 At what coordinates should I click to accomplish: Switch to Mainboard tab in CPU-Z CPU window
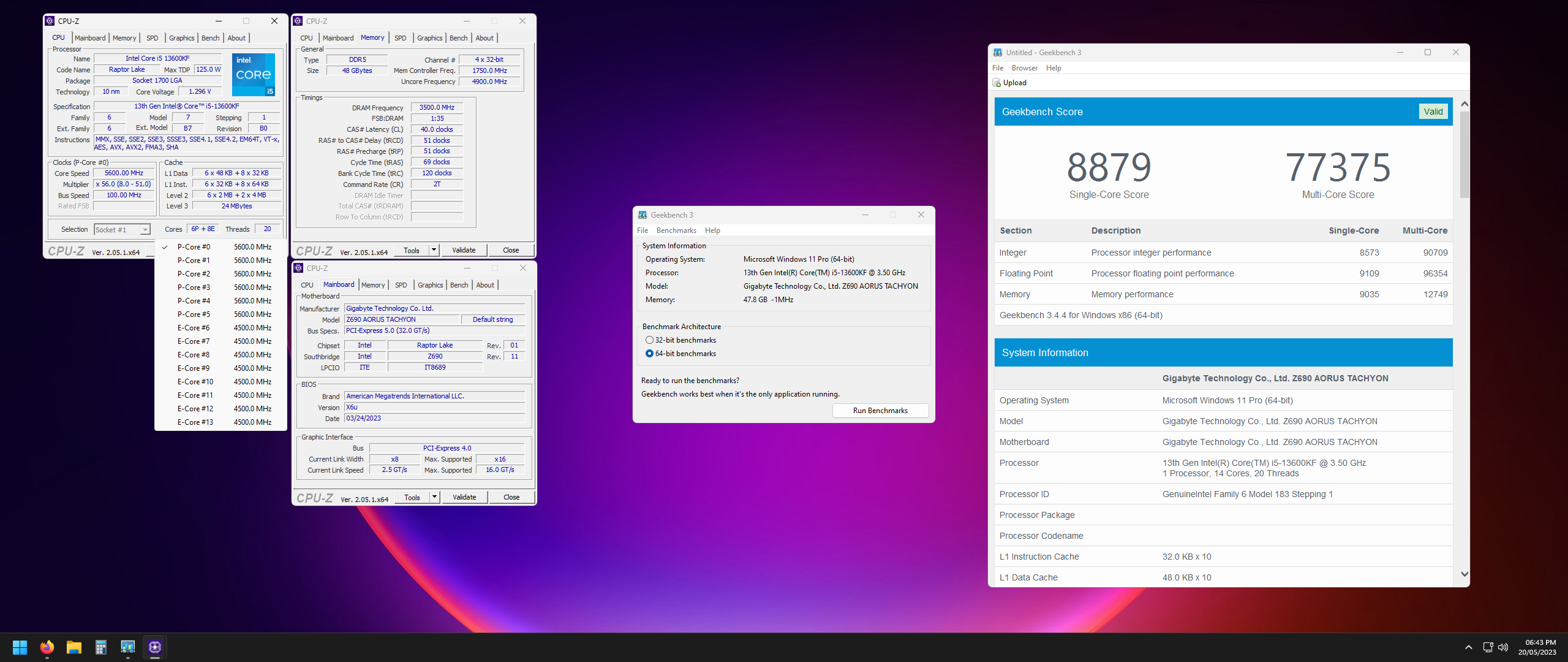90,38
